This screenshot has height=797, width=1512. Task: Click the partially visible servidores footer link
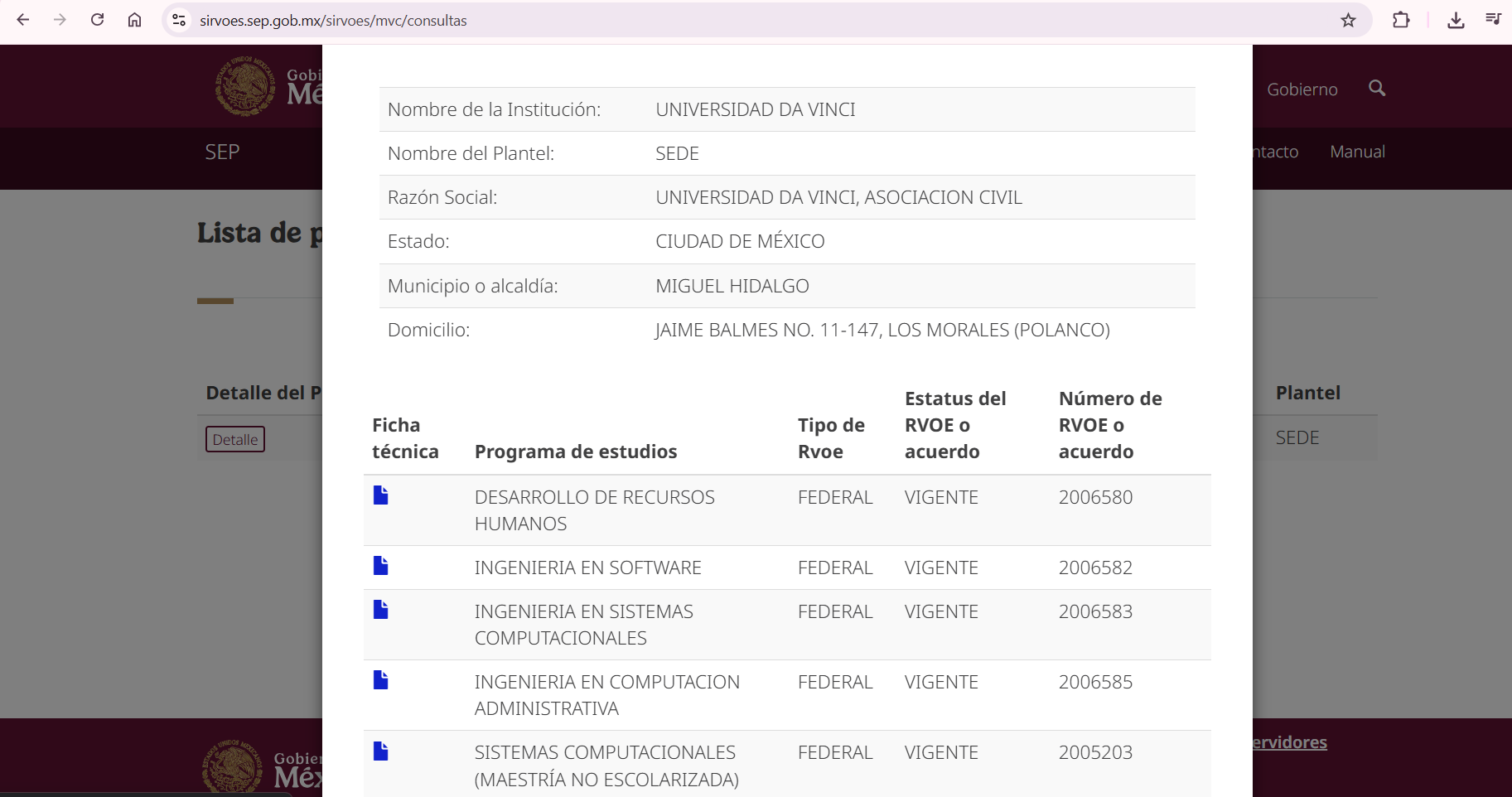coord(1290,742)
